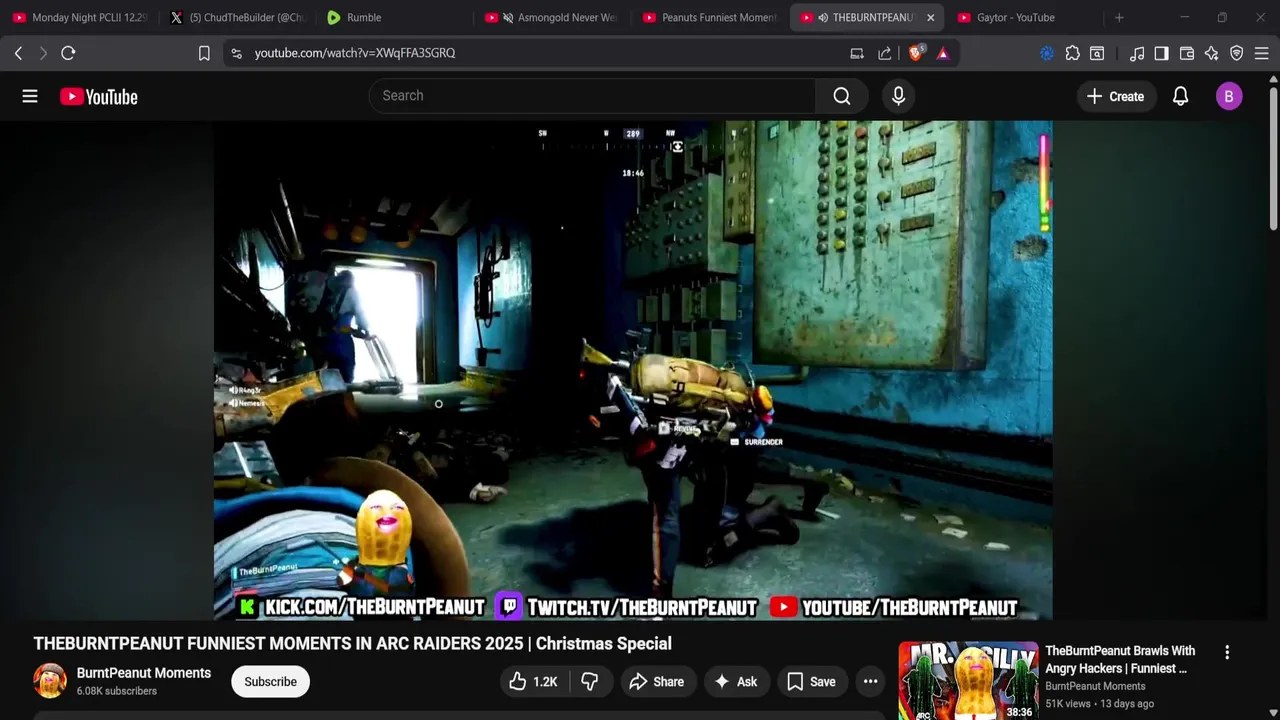Switch to Peanuts Funniest Moments tab
1280x720 pixels.
point(709,17)
